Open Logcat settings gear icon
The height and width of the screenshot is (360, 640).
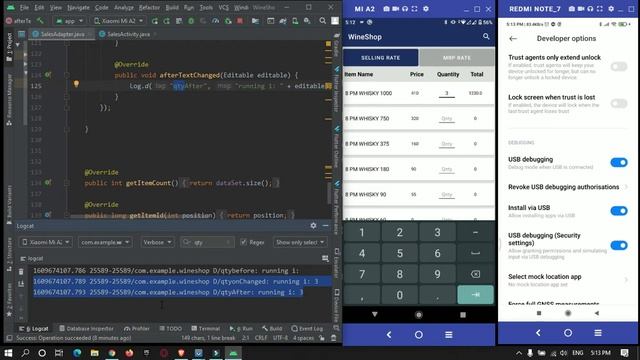pyautogui.click(x=313, y=225)
